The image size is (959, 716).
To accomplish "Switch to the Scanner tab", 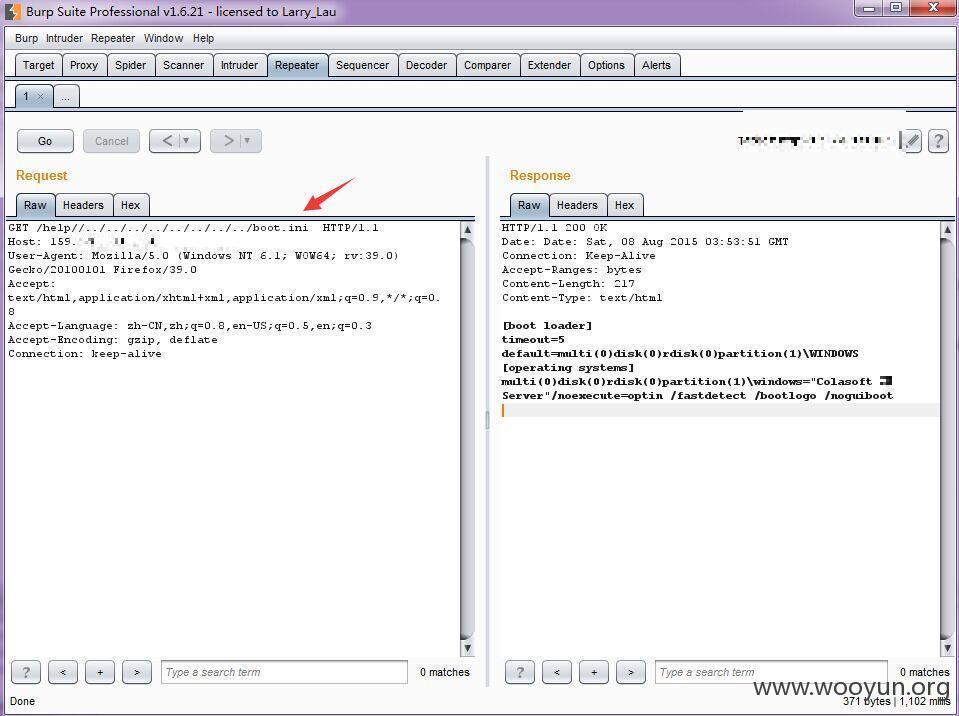I will tap(183, 65).
